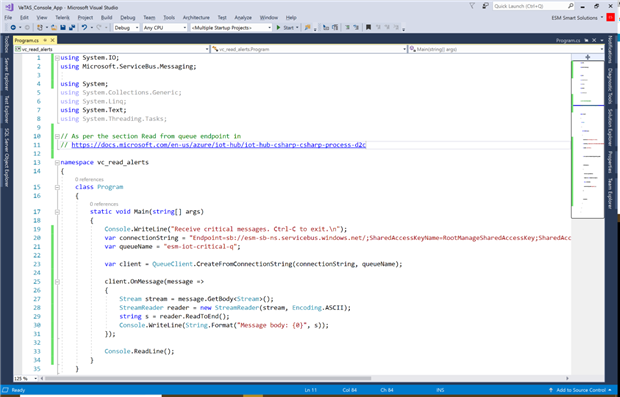Image resolution: width=620 pixels, height=397 pixels.
Task: Click the Send Feedback icon
Action: pos(485,6)
